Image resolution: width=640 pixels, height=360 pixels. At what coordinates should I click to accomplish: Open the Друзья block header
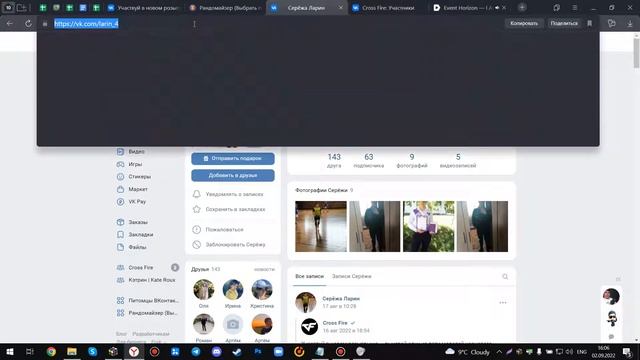[x=205, y=269]
